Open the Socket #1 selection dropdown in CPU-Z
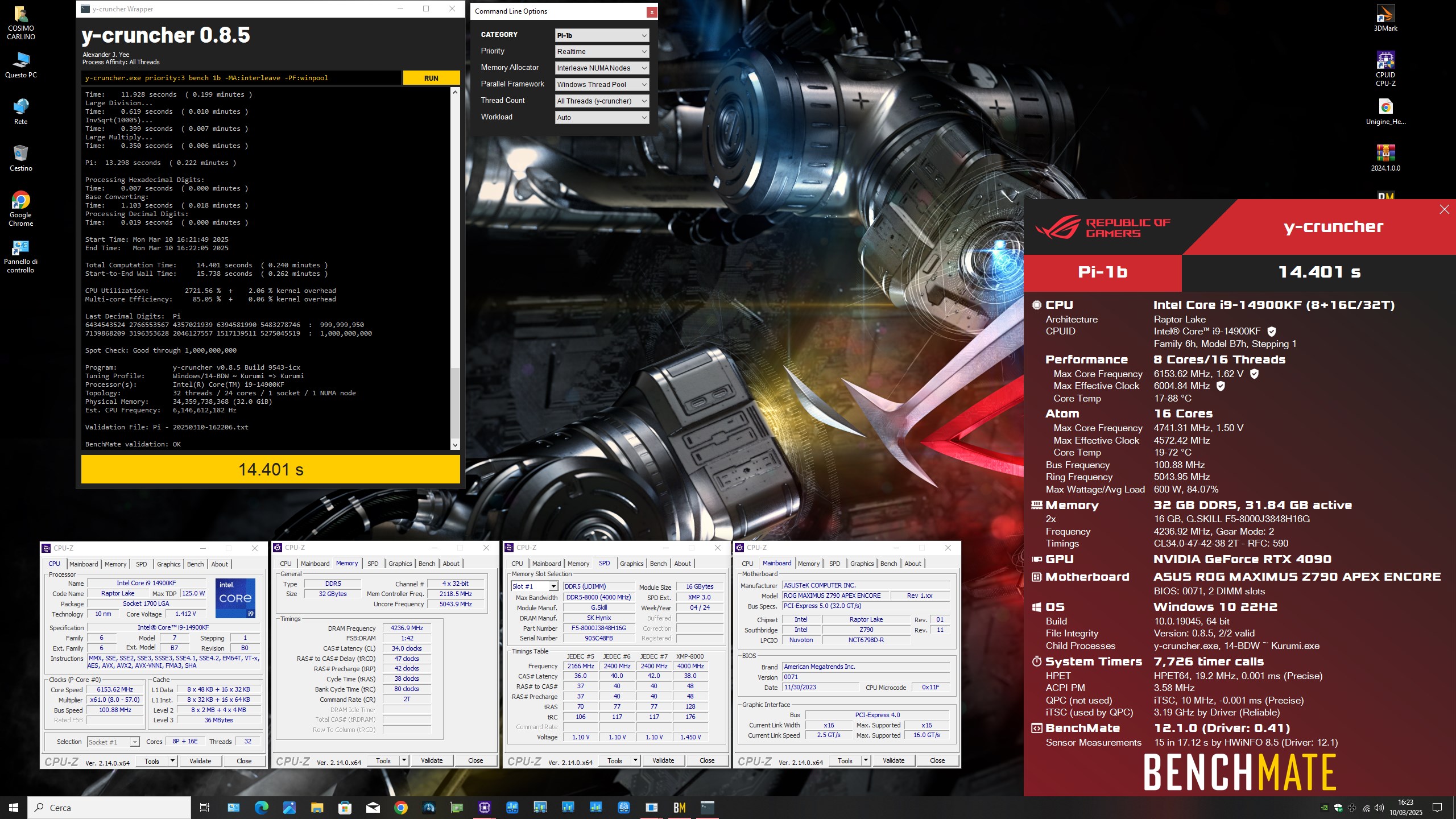 tap(113, 742)
